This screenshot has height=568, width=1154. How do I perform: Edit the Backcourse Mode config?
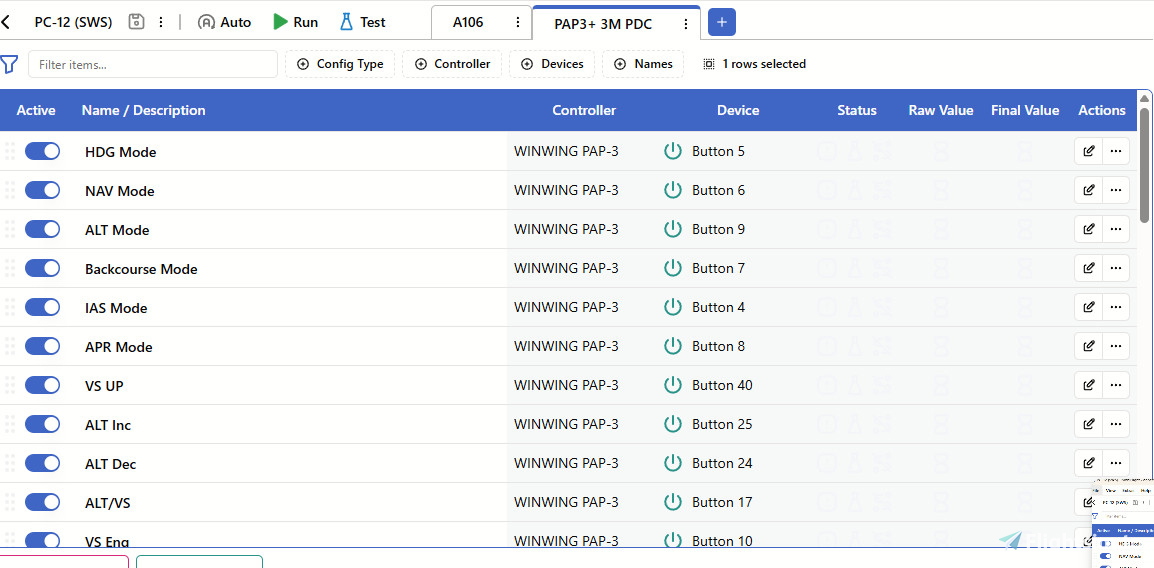tap(1088, 268)
